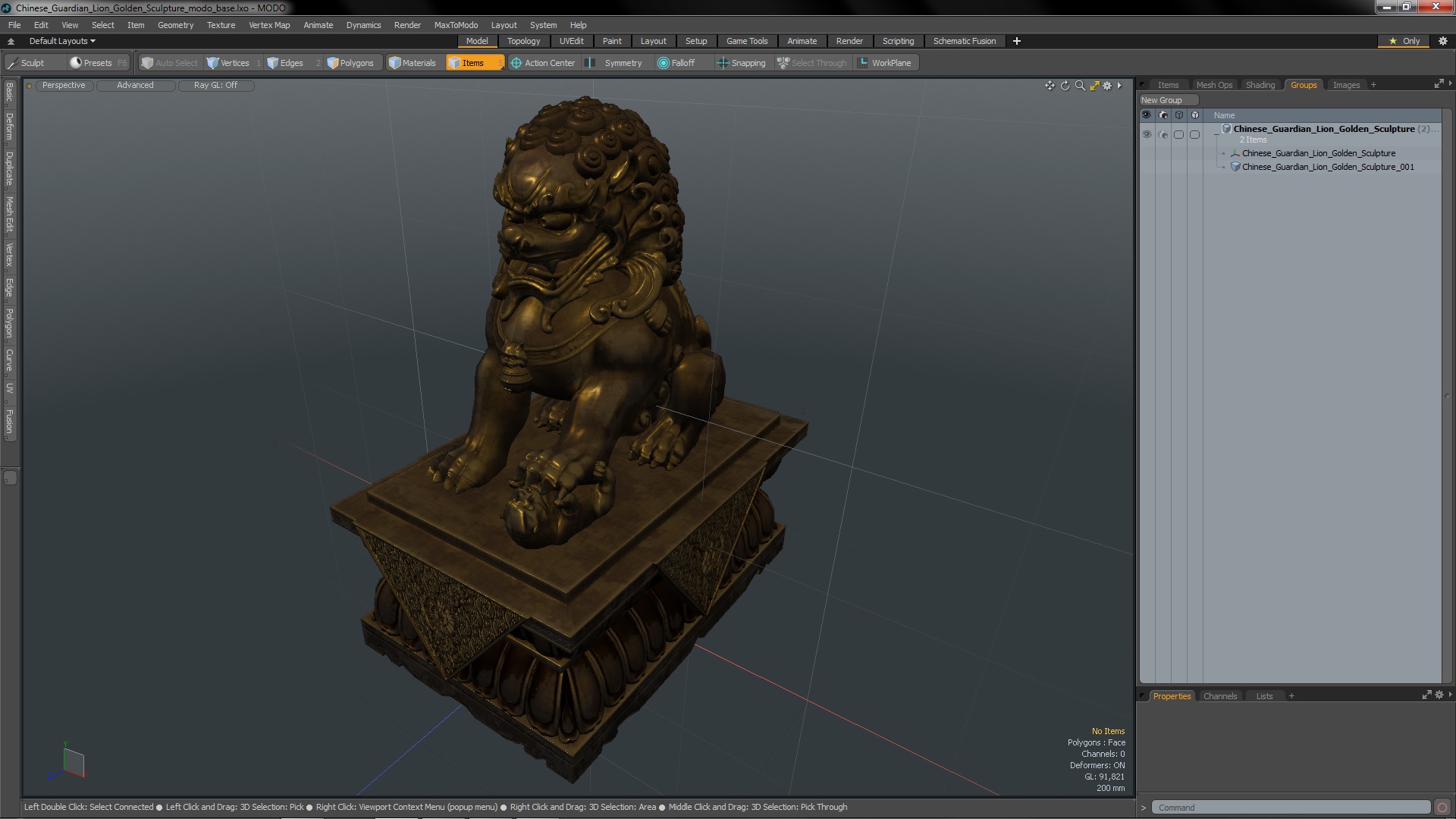
Task: Click the viewport axis orientation gizmo
Action: 69,761
